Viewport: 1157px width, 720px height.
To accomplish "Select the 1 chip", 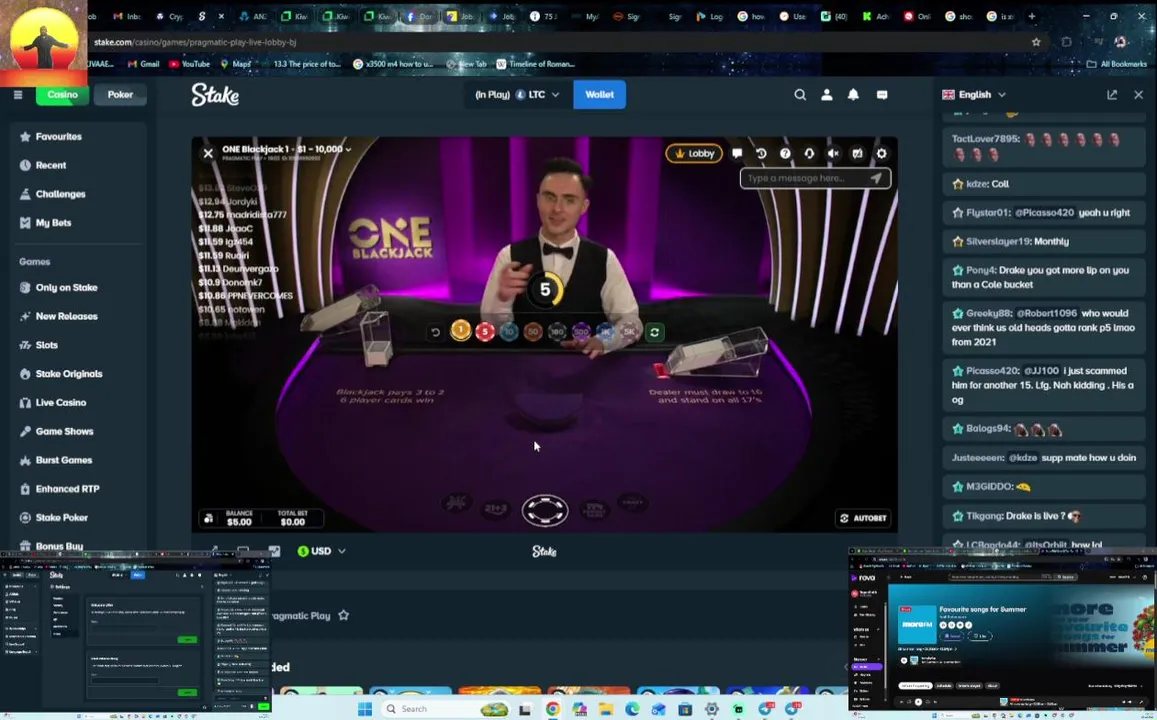I will pos(460,331).
